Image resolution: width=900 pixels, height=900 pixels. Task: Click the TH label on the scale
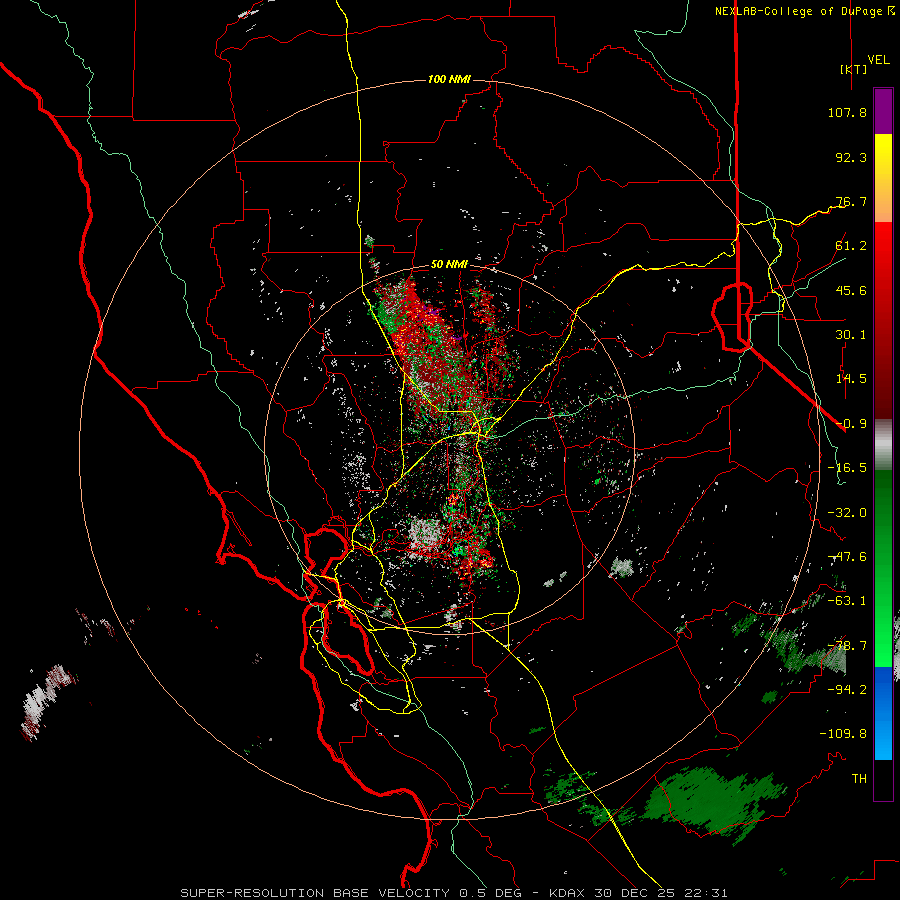click(x=859, y=779)
